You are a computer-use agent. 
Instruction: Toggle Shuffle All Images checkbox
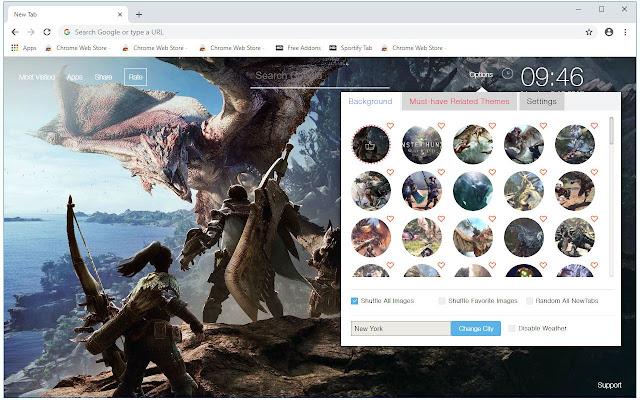tap(354, 301)
